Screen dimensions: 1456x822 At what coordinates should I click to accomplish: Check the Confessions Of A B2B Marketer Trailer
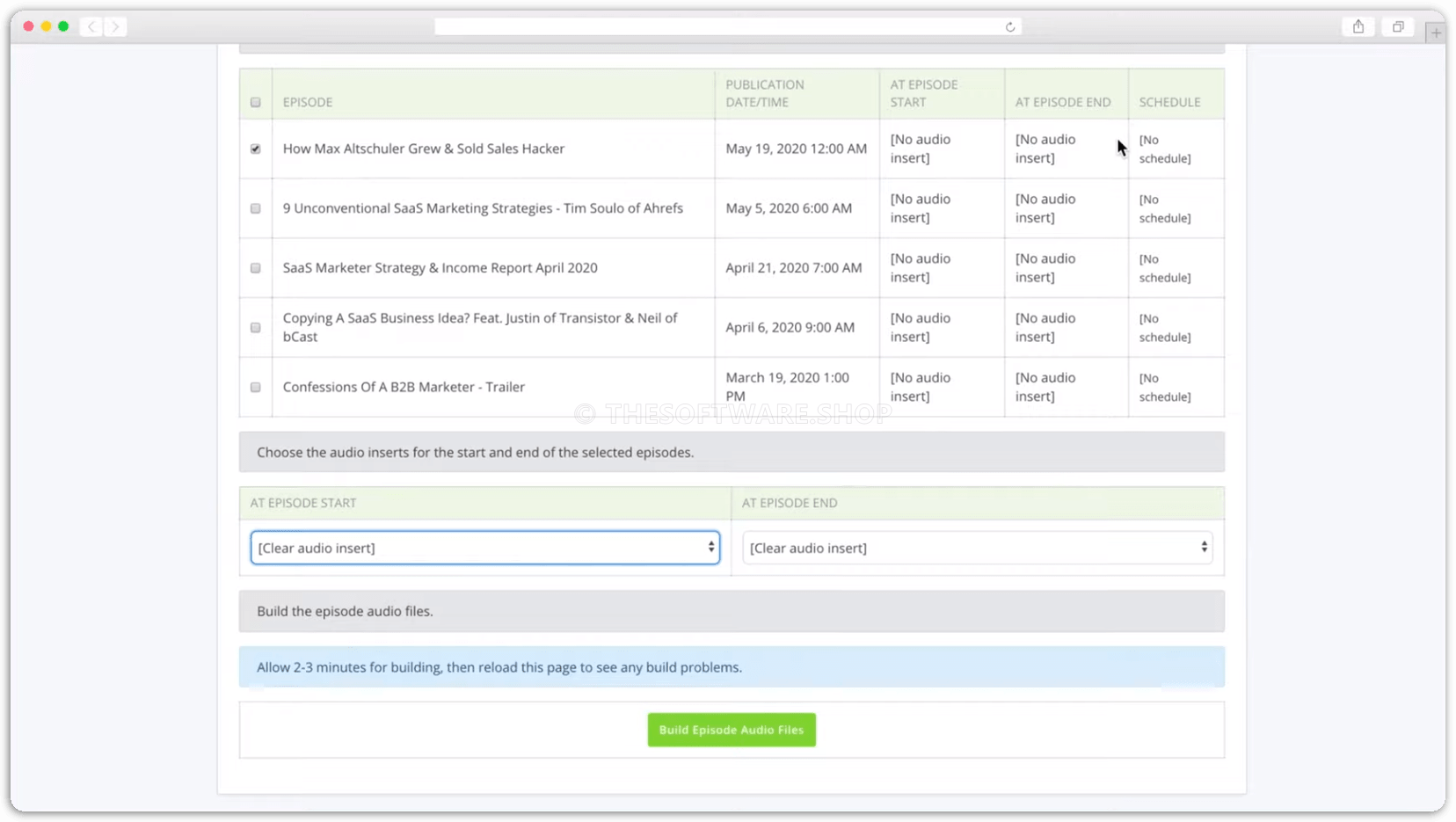pos(256,387)
